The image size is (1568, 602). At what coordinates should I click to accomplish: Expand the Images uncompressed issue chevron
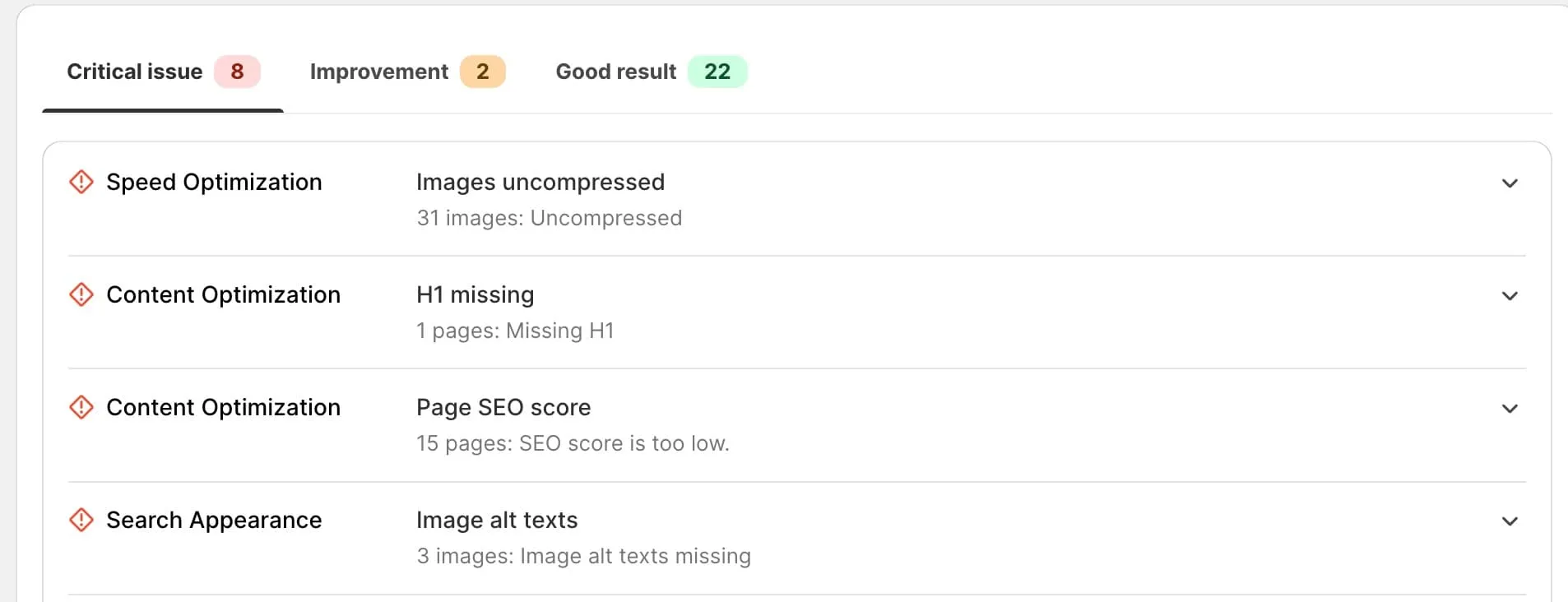pyautogui.click(x=1510, y=183)
